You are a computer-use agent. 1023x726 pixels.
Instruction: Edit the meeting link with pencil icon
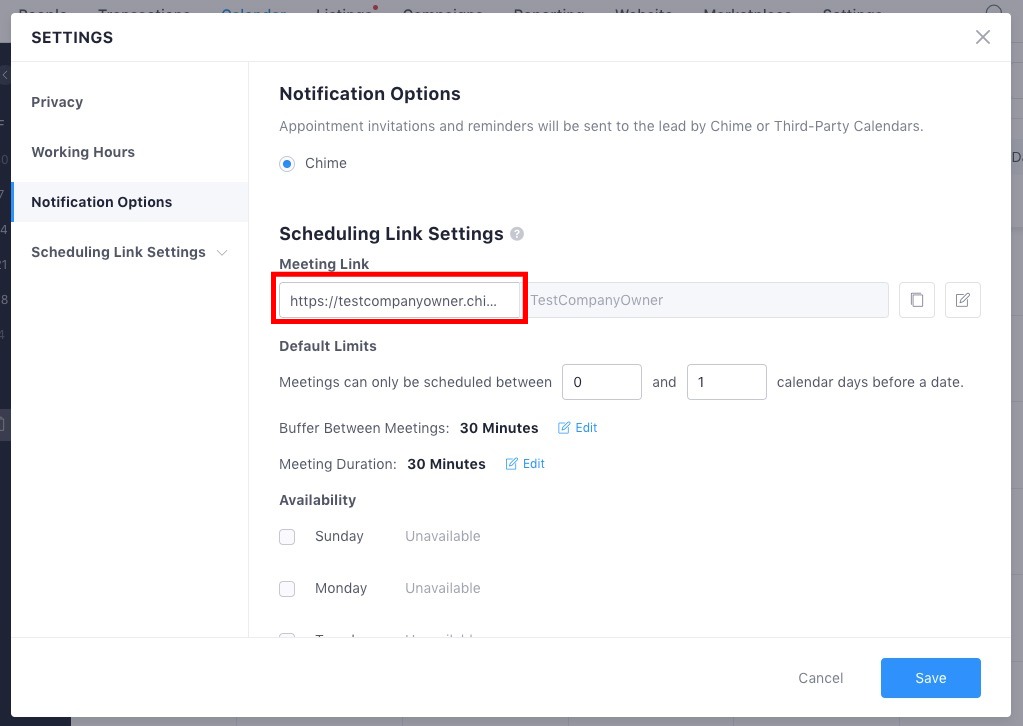pyautogui.click(x=962, y=300)
